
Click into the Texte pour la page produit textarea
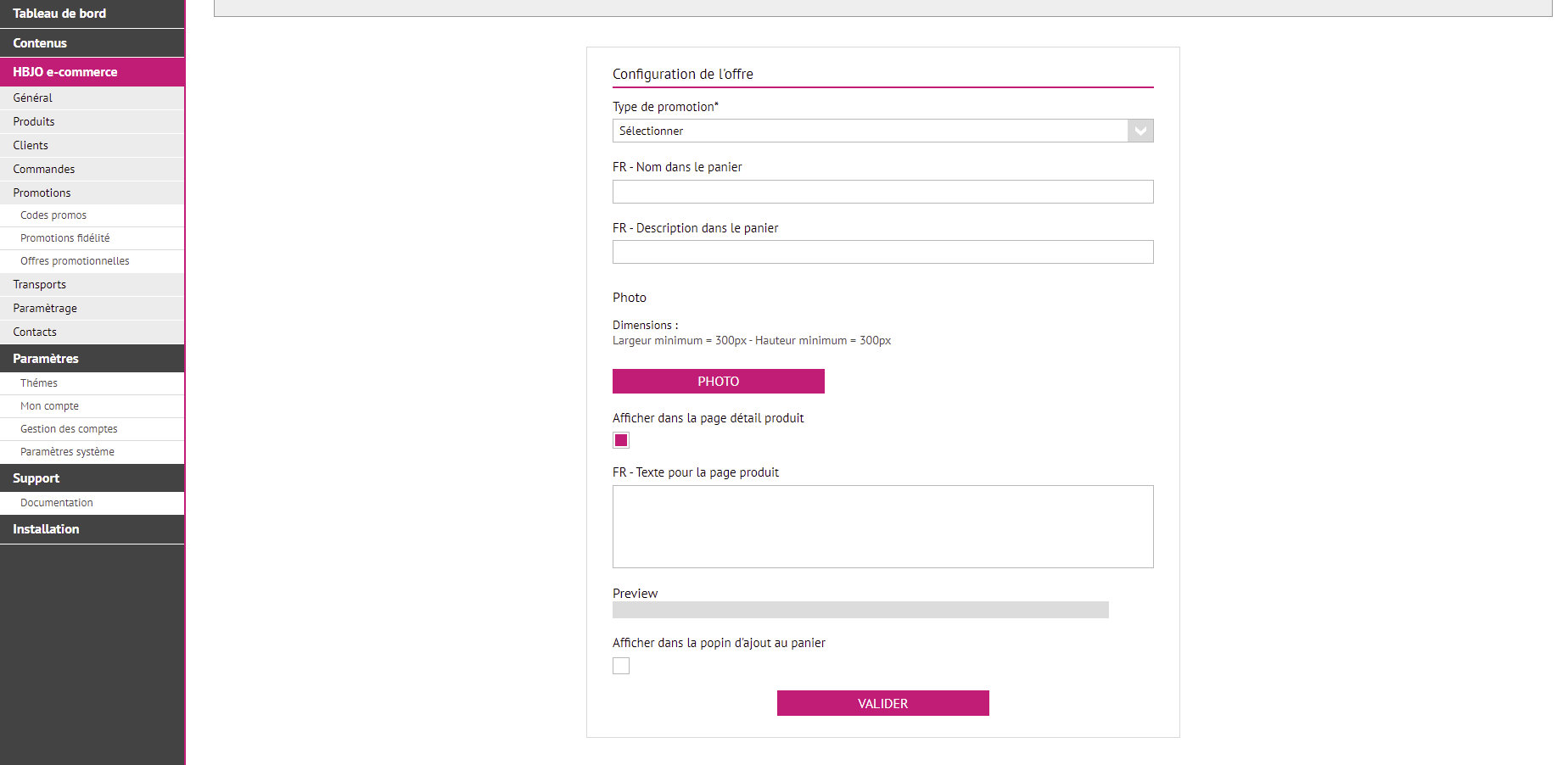(882, 526)
